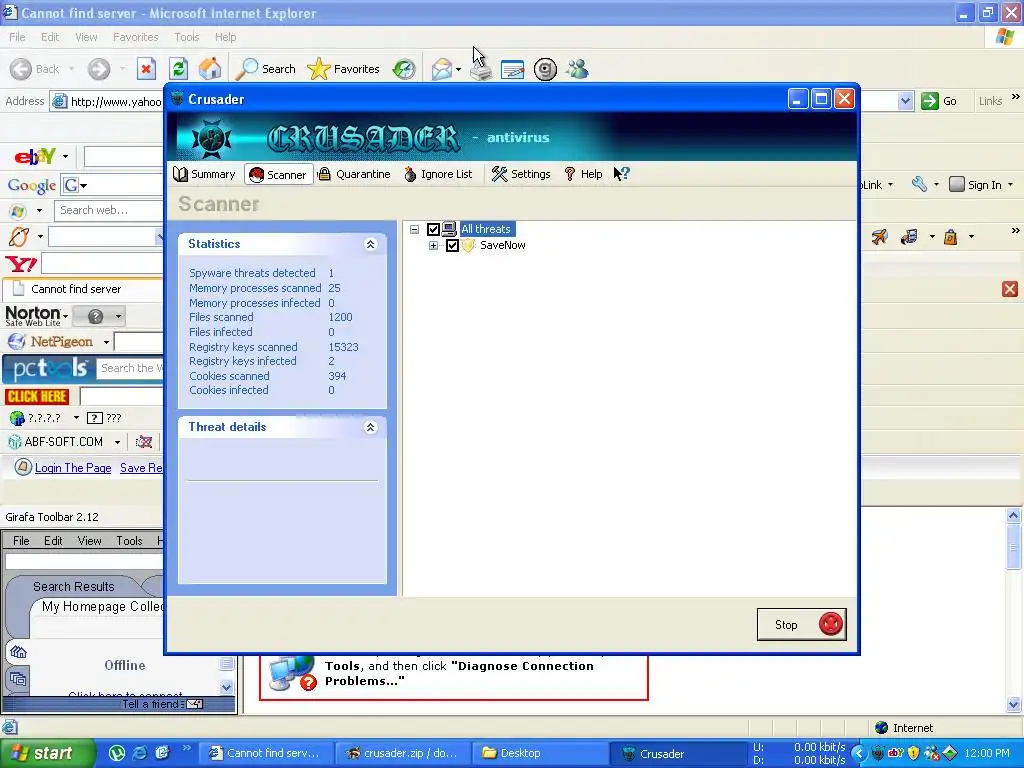Screen dimensions: 1024x768
Task: Open the Quarantine section
Action: tap(354, 174)
